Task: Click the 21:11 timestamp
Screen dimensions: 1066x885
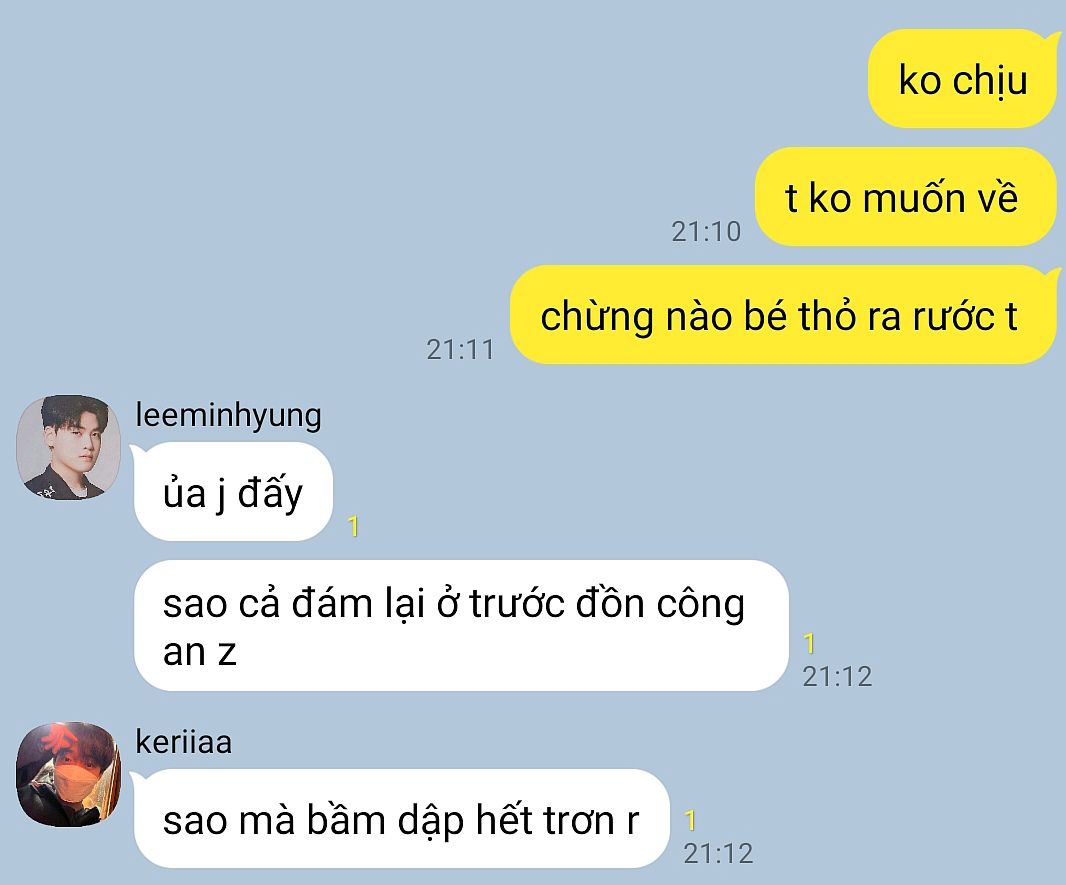Action: click(460, 350)
